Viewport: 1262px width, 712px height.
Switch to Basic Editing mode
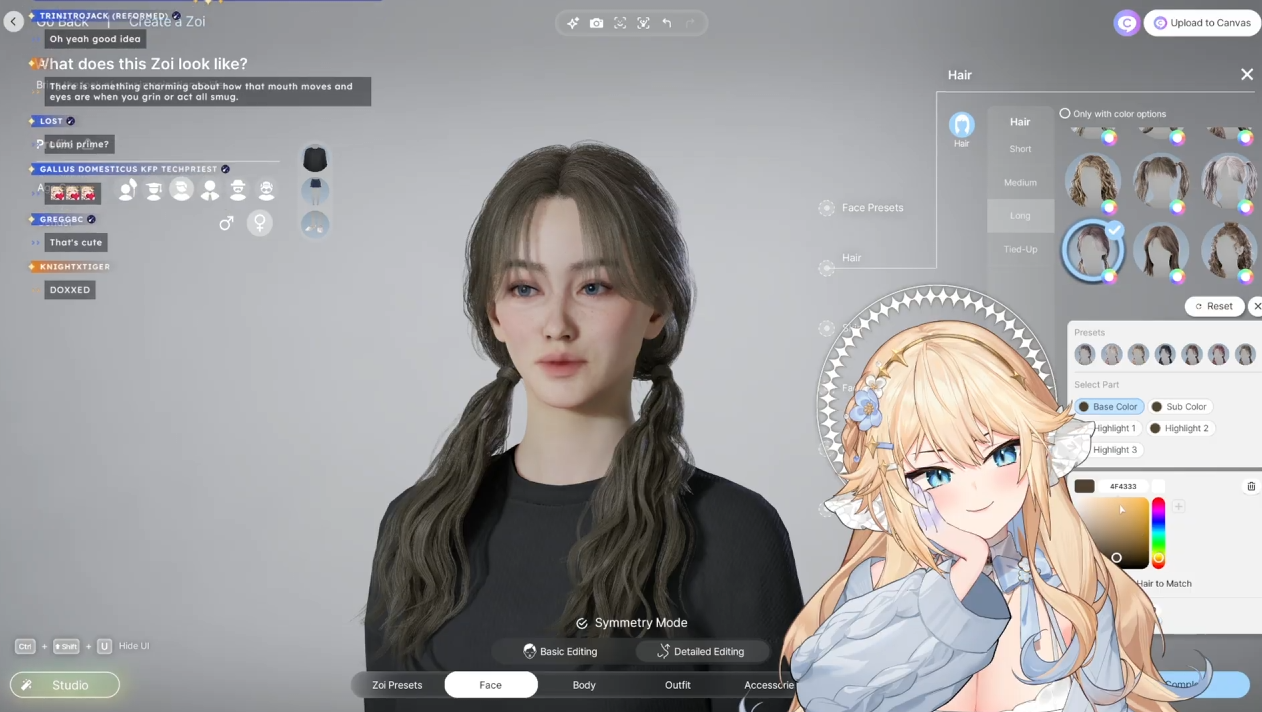click(560, 651)
